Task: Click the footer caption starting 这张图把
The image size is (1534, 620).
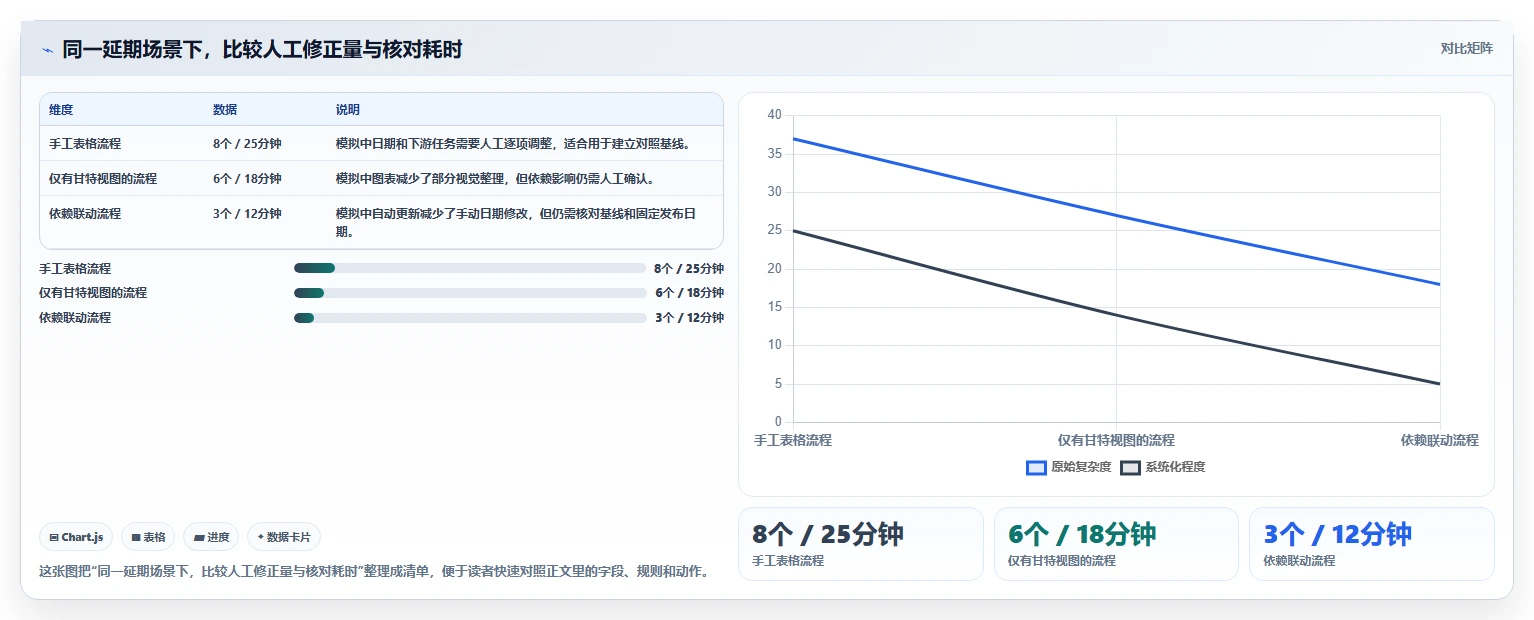Action: (374, 572)
